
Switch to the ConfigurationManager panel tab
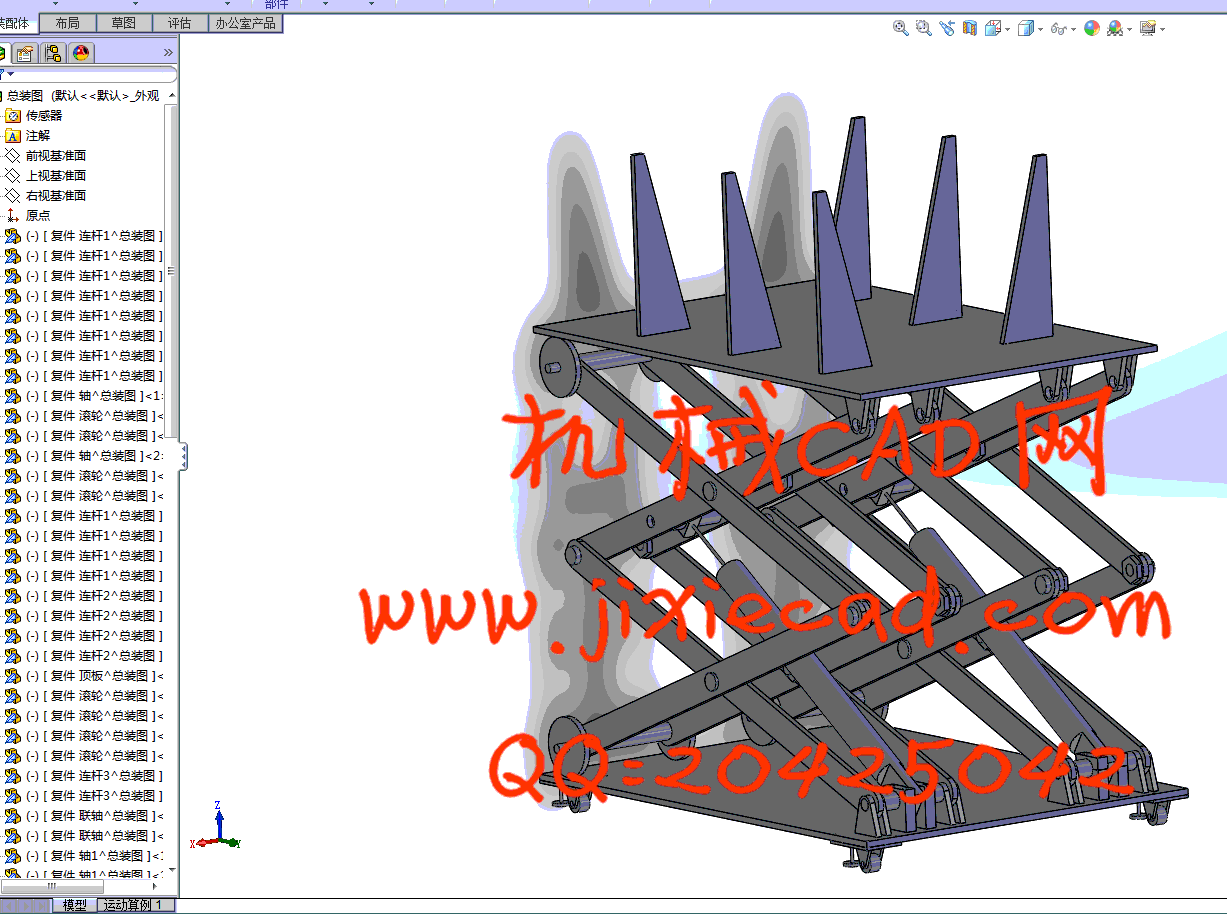pyautogui.click(x=53, y=53)
